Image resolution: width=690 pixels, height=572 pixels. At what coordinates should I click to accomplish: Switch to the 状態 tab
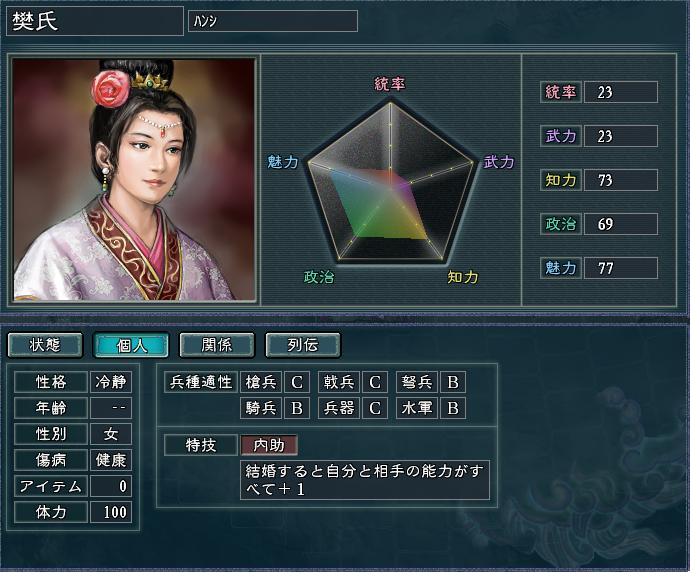tap(45, 345)
